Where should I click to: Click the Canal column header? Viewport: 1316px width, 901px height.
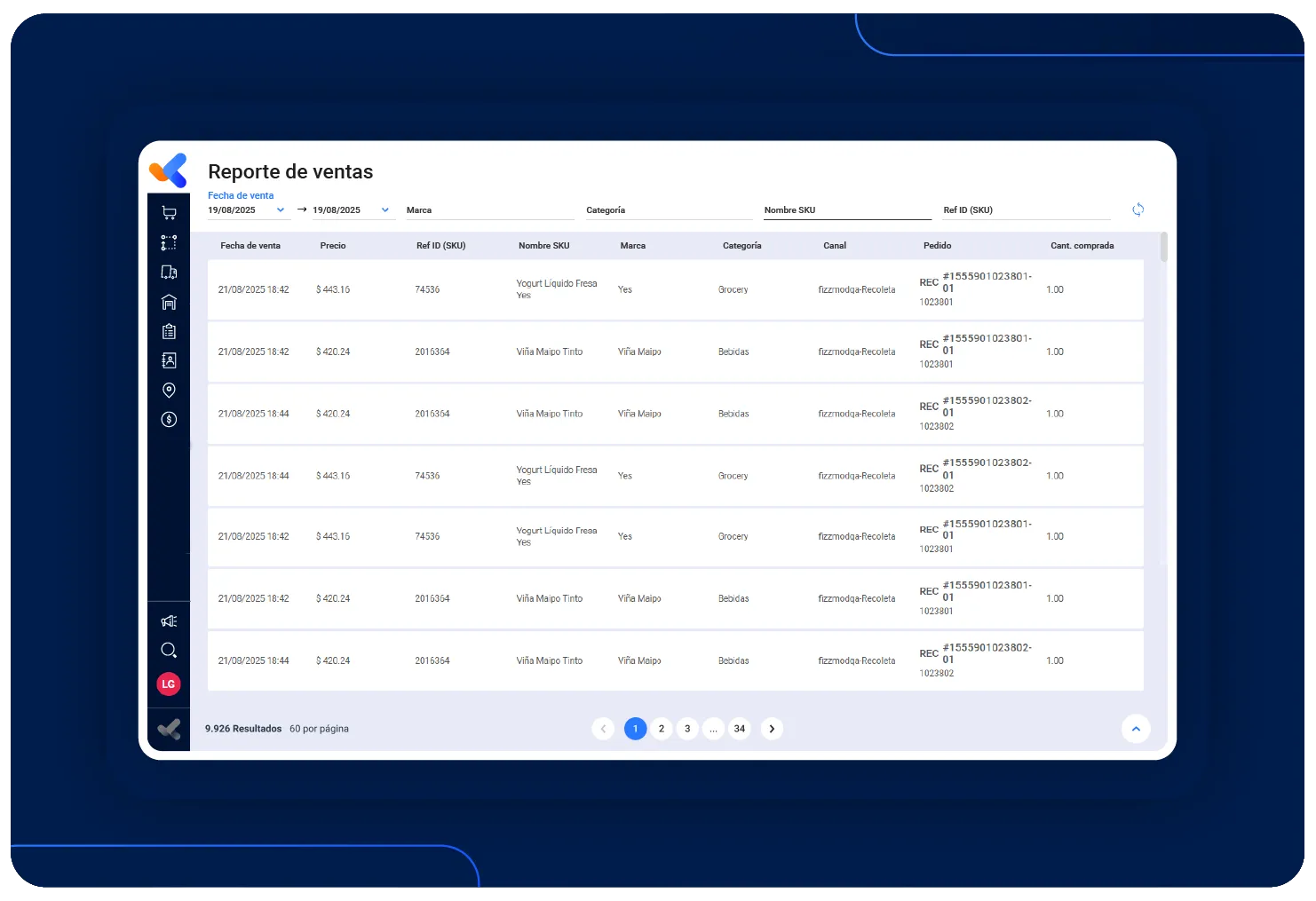pyautogui.click(x=835, y=246)
